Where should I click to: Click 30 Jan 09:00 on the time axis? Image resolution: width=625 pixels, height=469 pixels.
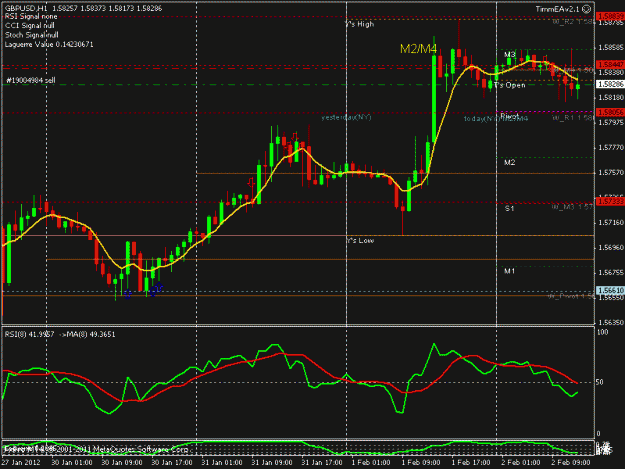click(x=122, y=462)
